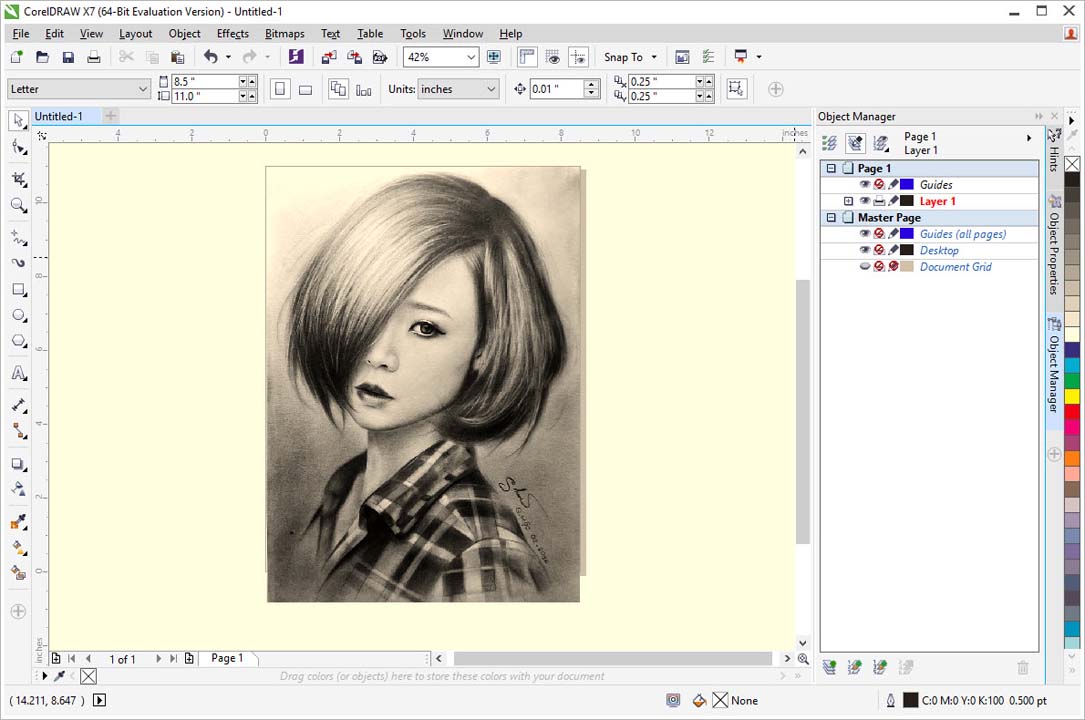
Task: Select the Polygon tool
Action: point(18,341)
